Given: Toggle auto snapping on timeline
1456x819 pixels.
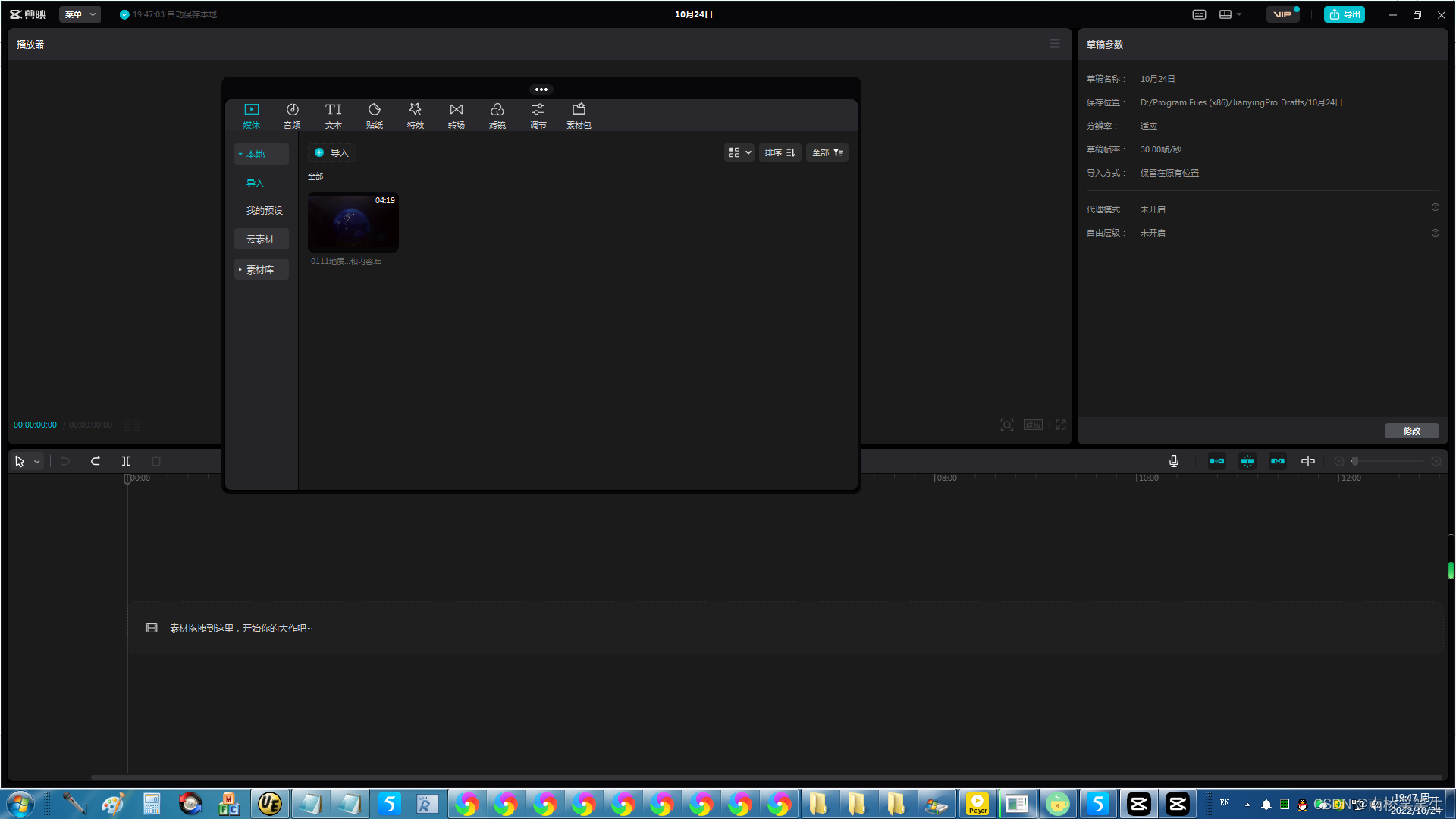Looking at the screenshot, I should [1247, 461].
